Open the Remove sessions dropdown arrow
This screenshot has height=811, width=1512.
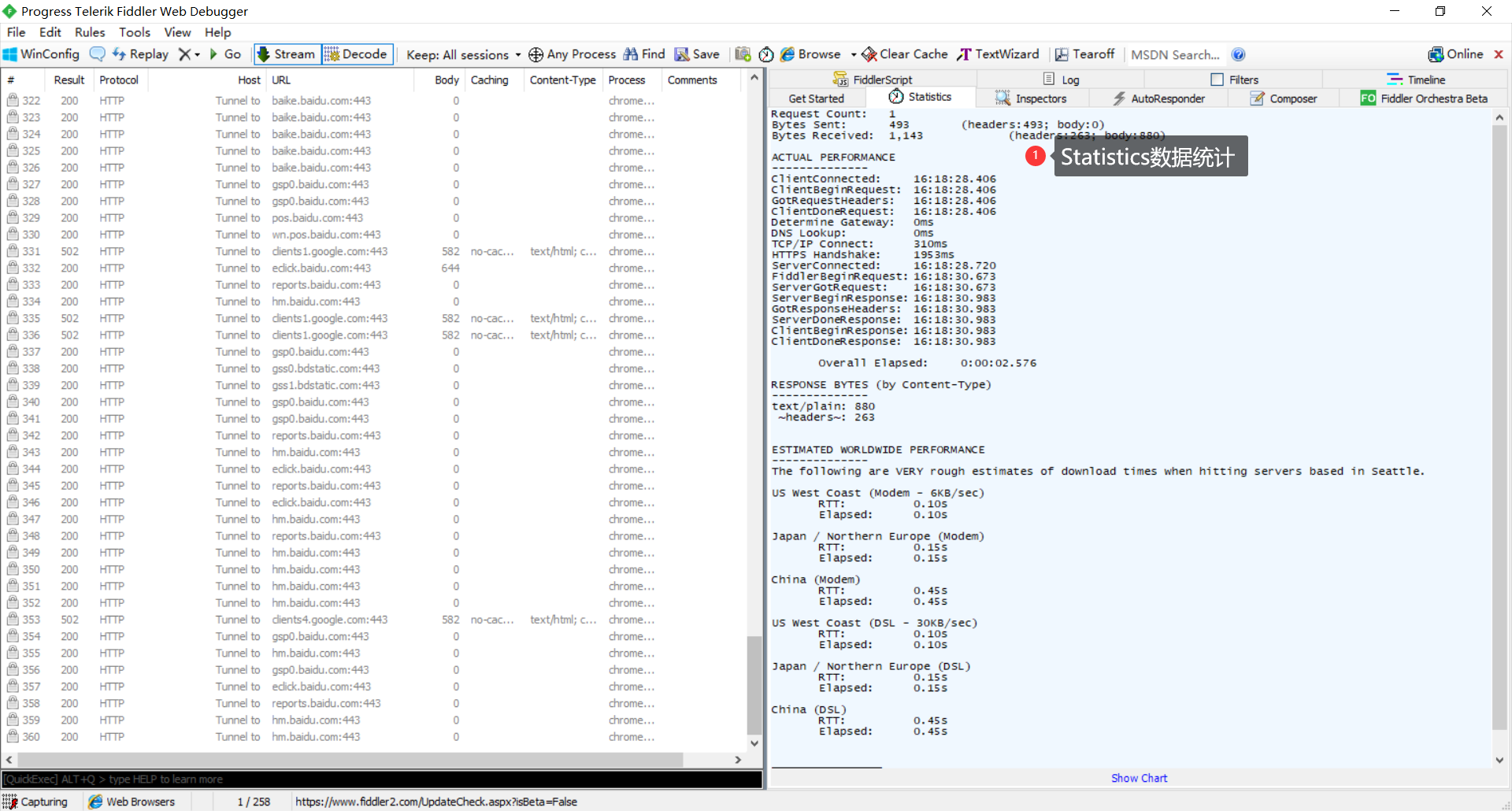pos(197,55)
